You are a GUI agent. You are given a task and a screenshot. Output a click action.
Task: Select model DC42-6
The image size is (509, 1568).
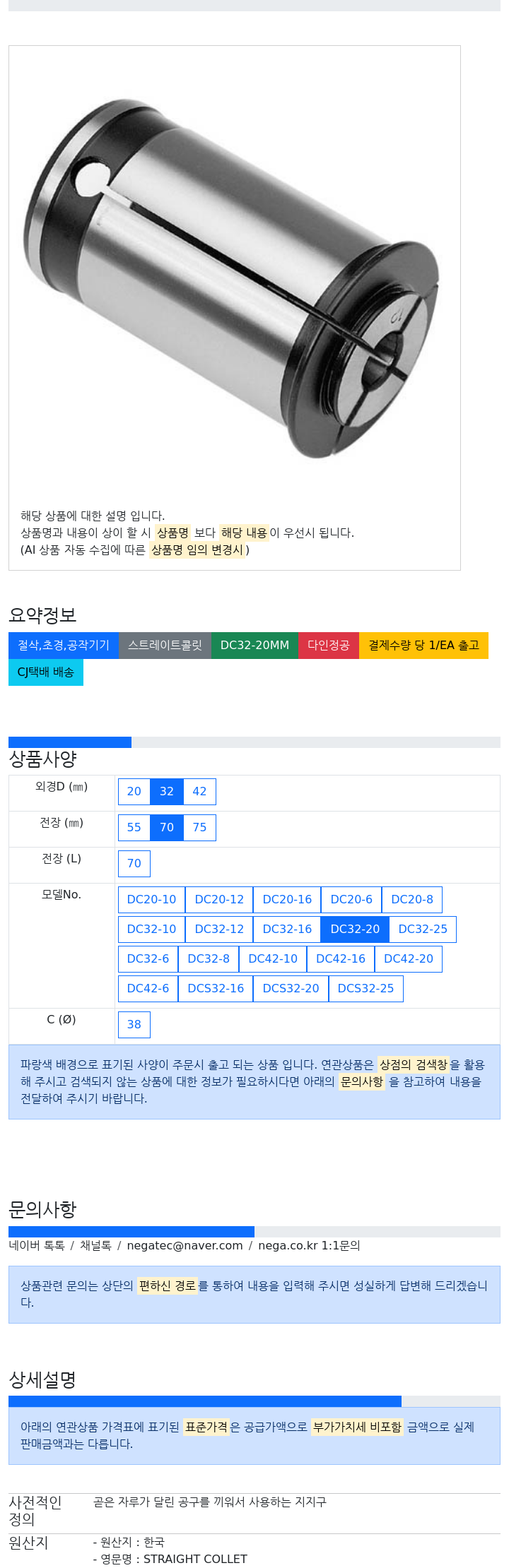[148, 989]
